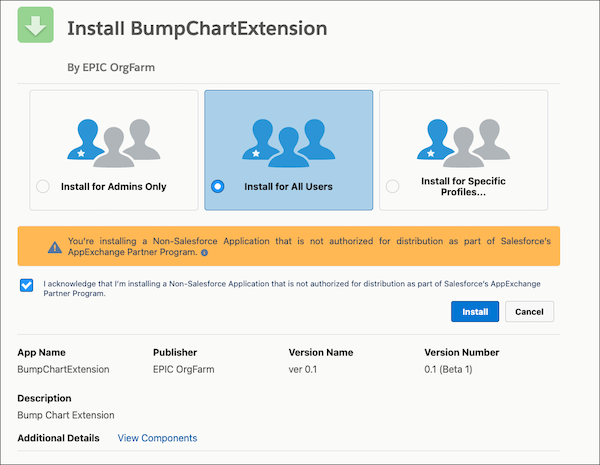Viewport: 600px width, 465px height.
Task: Click the Install for All Users label
Action: [289, 186]
